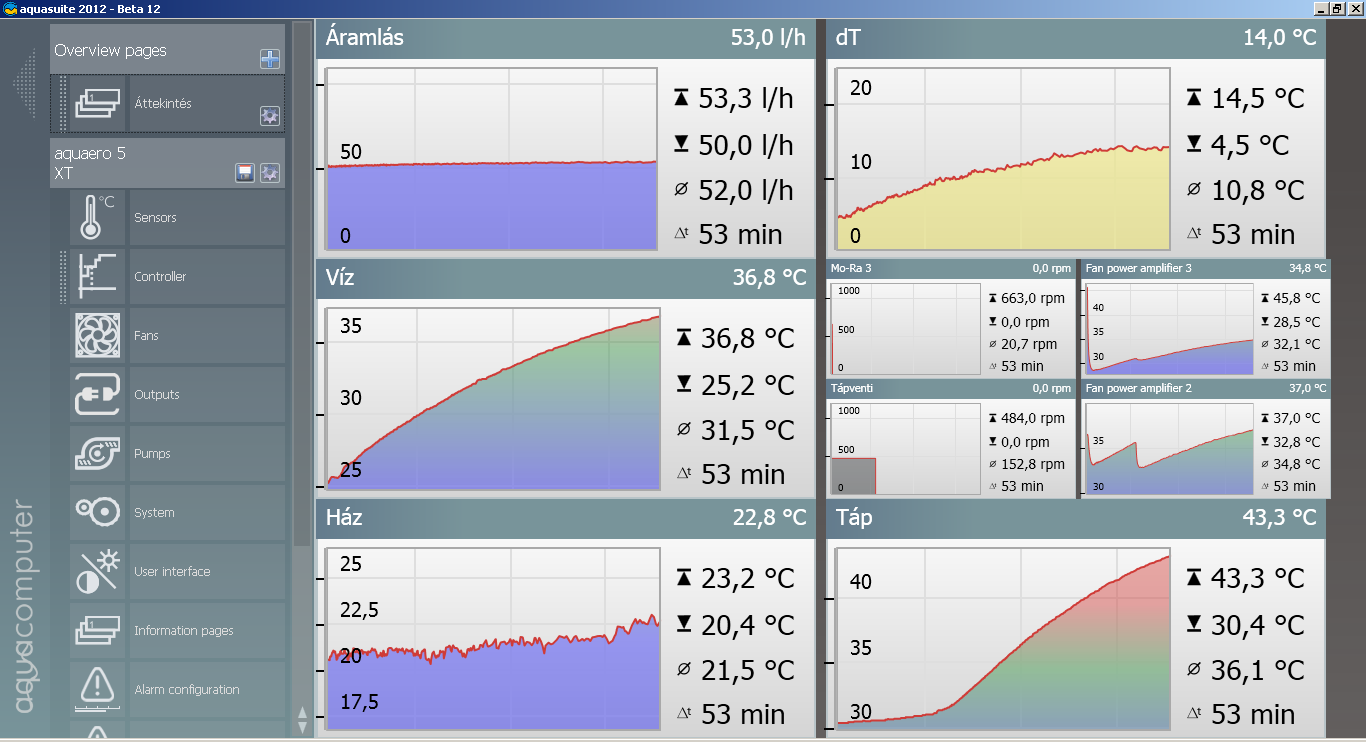Click the Tápventi average 152,8 rpm
This screenshot has width=1366, height=742.
(1032, 464)
